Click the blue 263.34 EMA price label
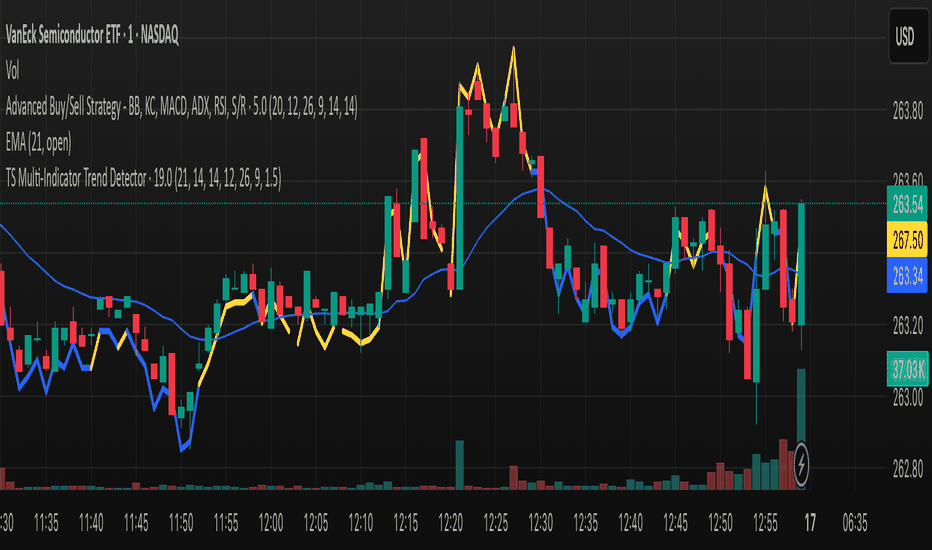 [x=907, y=275]
